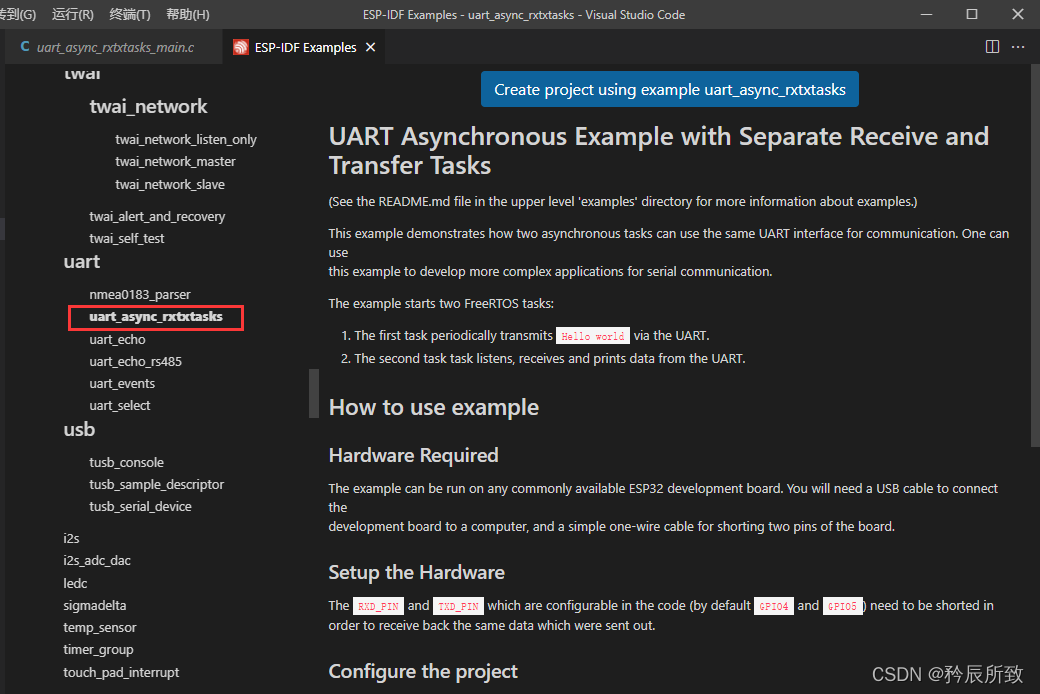The height and width of the screenshot is (694, 1040).
Task: Open the 运行(R) menu
Action: click(73, 14)
